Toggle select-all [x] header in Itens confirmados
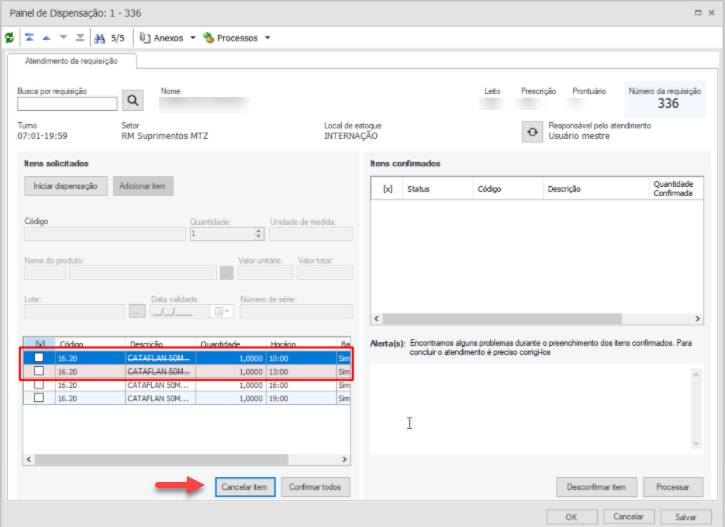The width and height of the screenshot is (725, 527). pos(387,189)
